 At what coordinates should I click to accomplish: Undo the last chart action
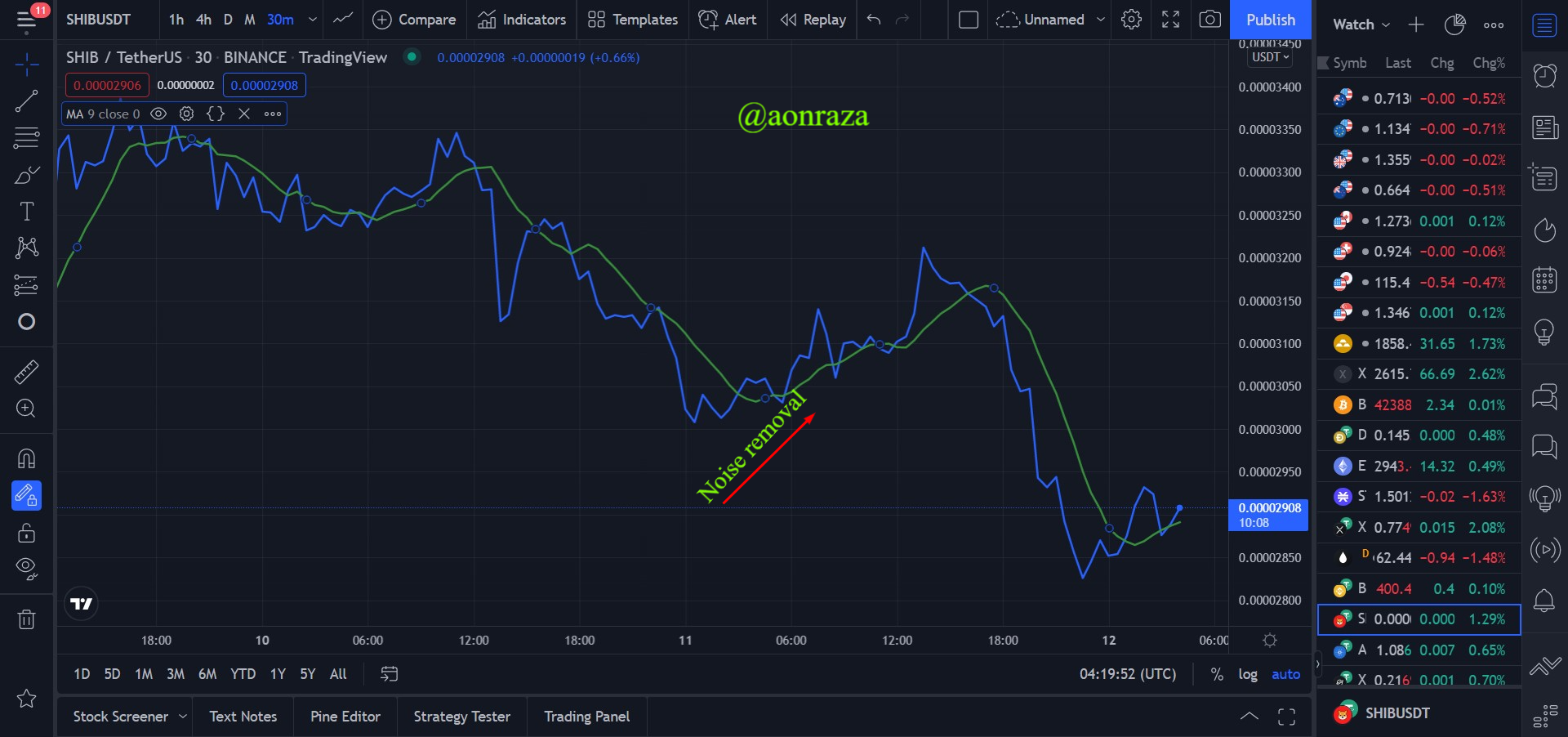tap(874, 20)
